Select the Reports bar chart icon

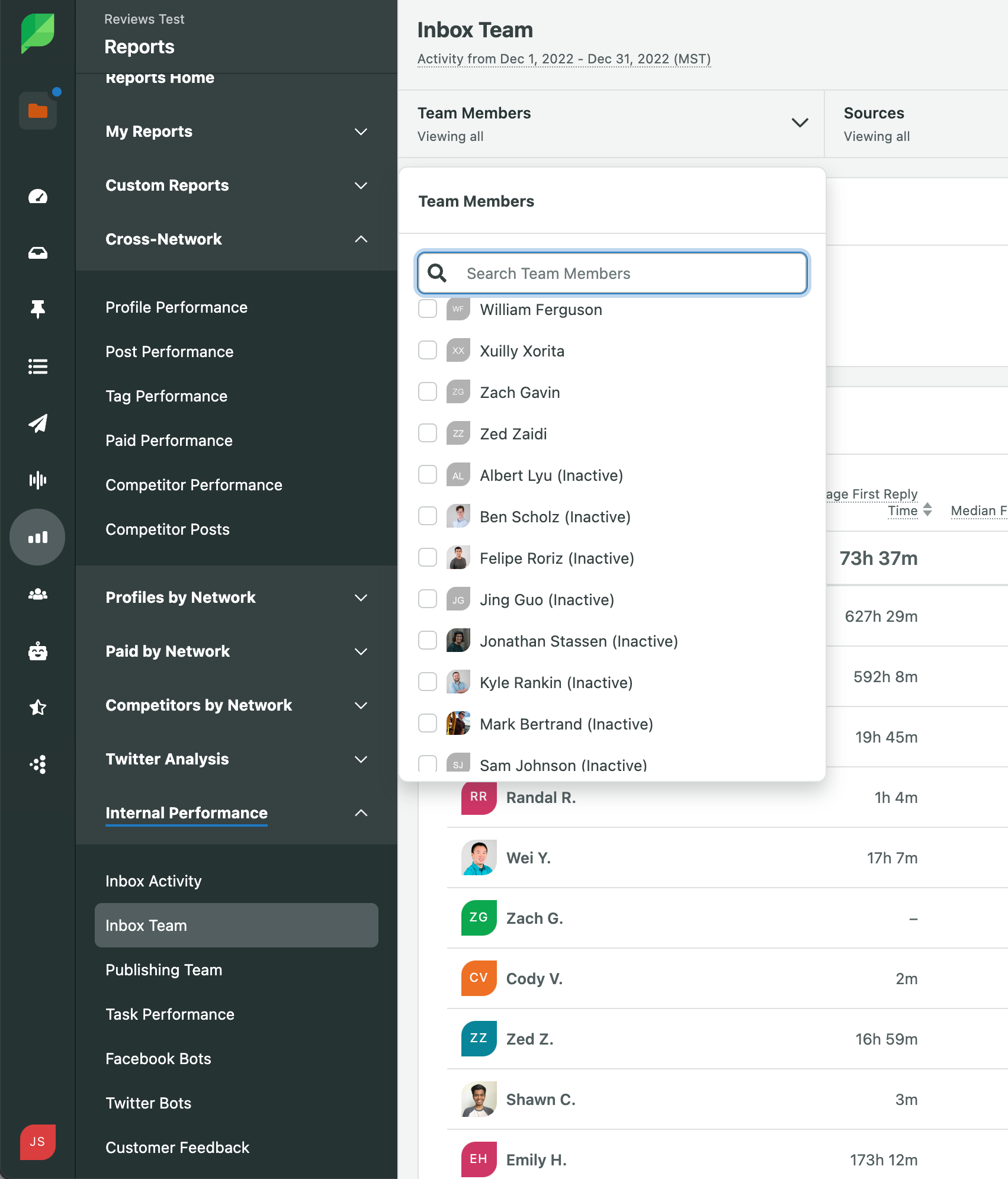pyautogui.click(x=38, y=537)
